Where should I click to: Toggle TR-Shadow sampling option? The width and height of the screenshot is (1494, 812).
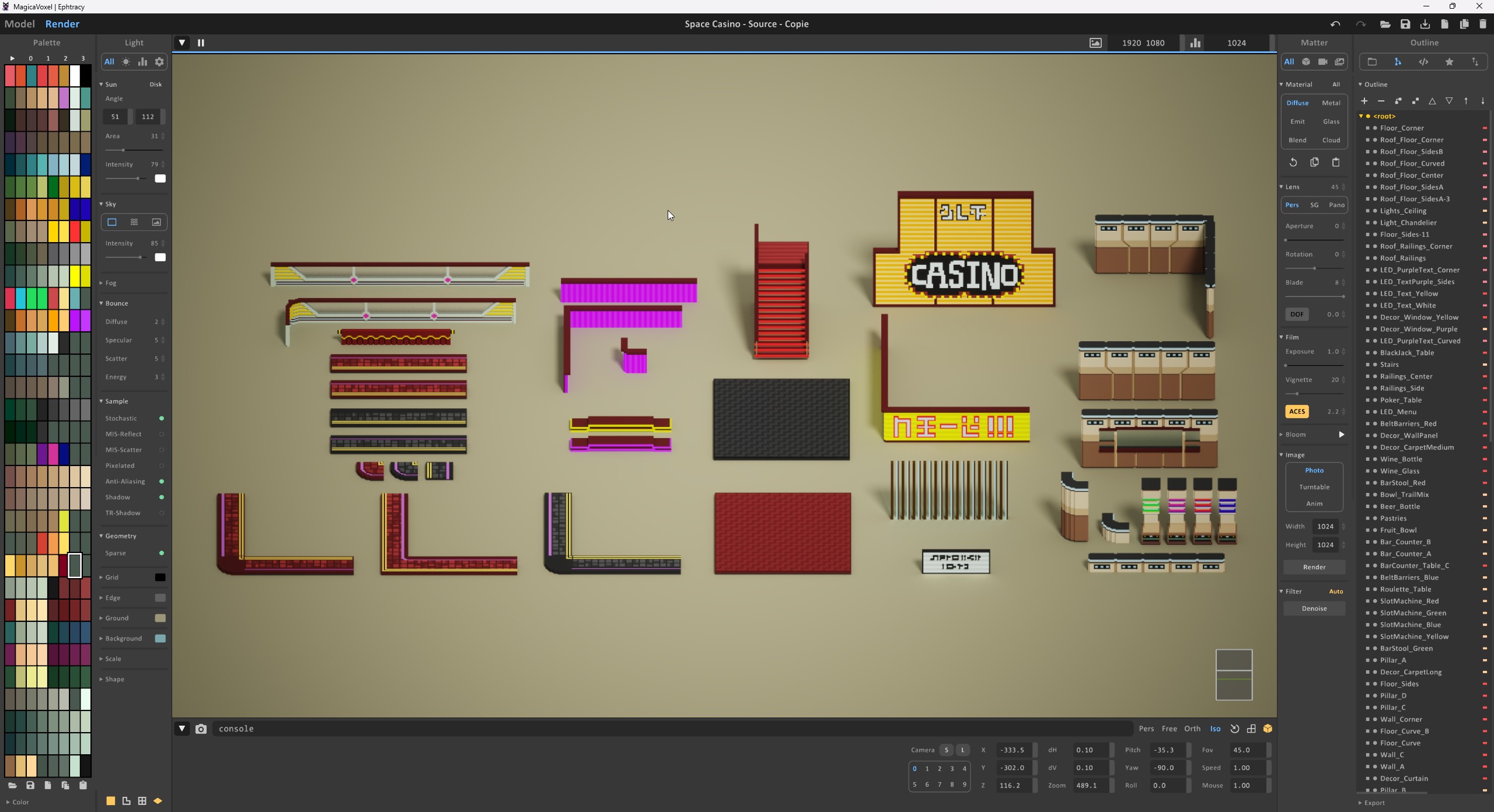coord(162,513)
